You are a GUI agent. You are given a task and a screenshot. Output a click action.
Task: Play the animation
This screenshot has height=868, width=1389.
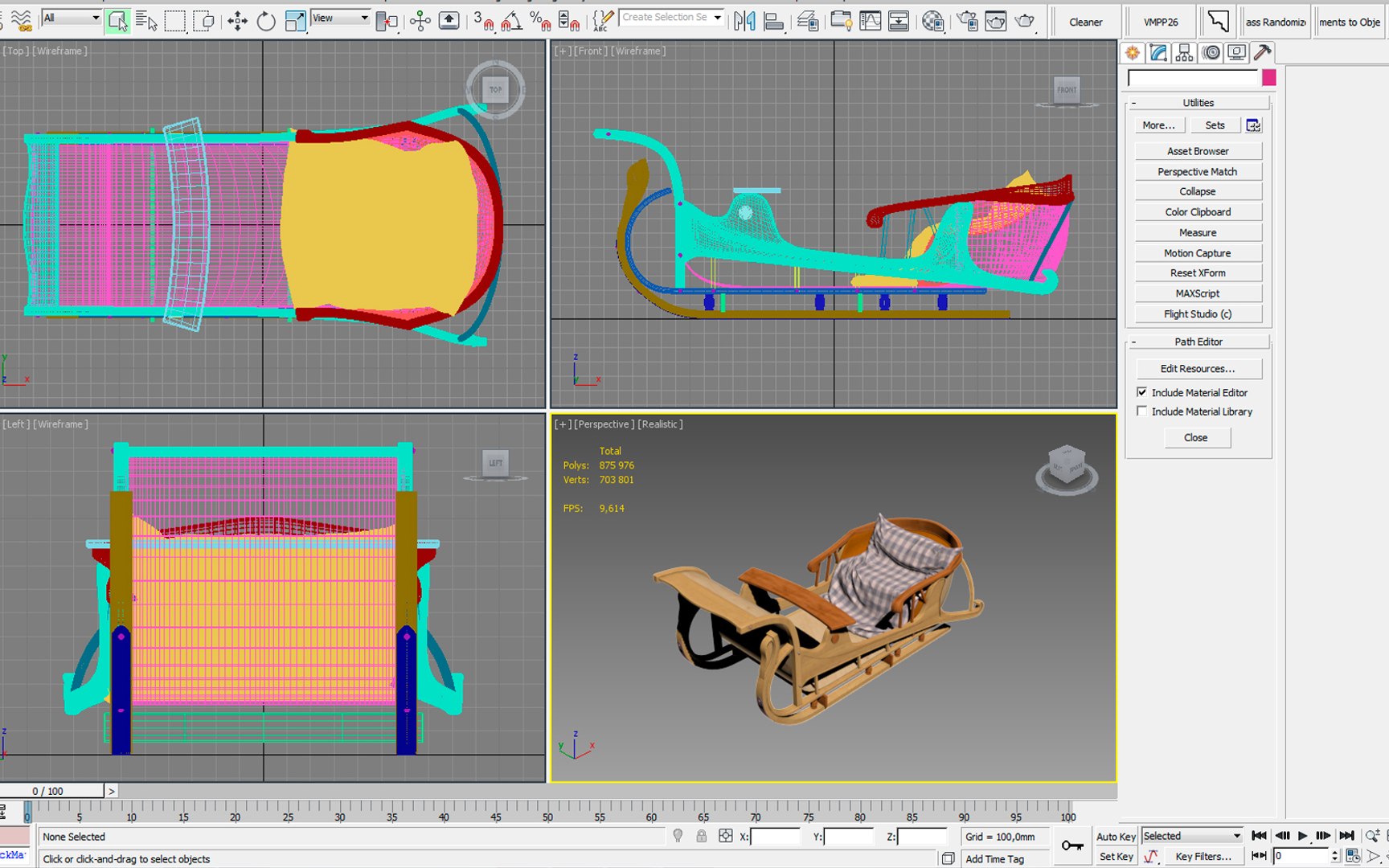[x=1302, y=836]
